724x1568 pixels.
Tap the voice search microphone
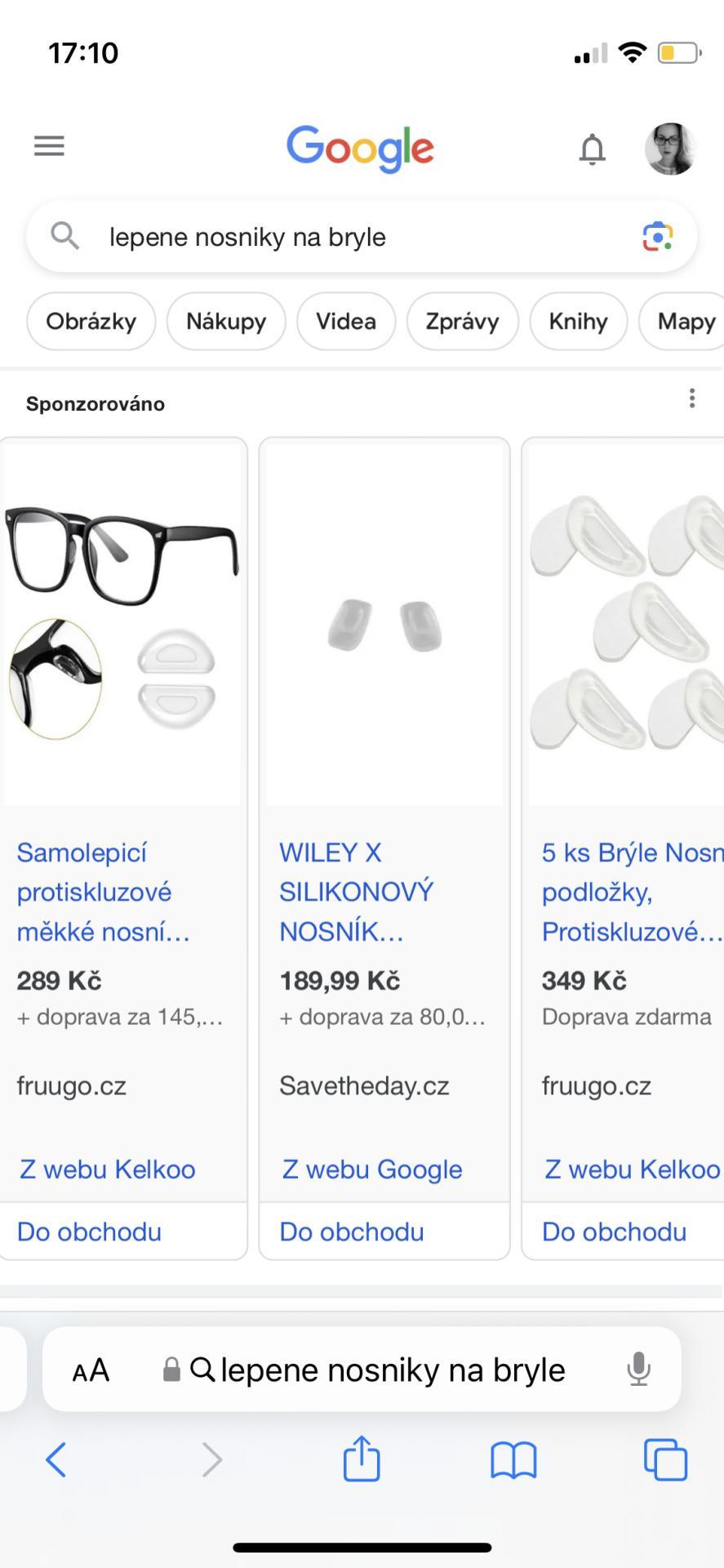click(638, 1370)
